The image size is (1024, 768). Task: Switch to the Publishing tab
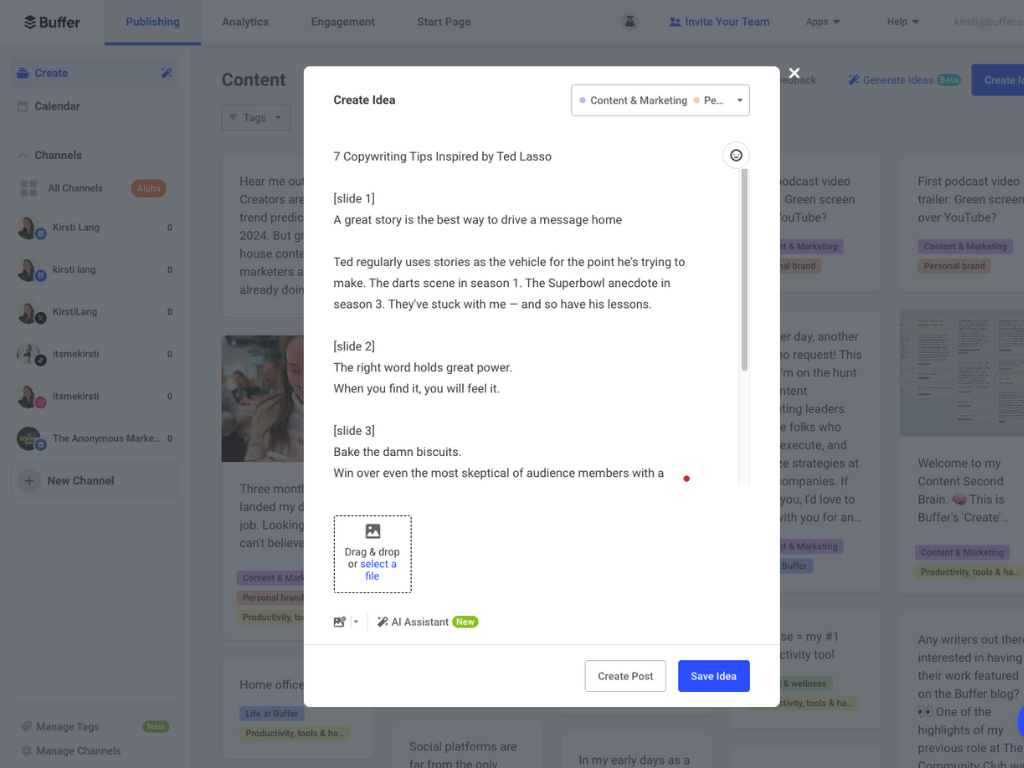click(153, 22)
